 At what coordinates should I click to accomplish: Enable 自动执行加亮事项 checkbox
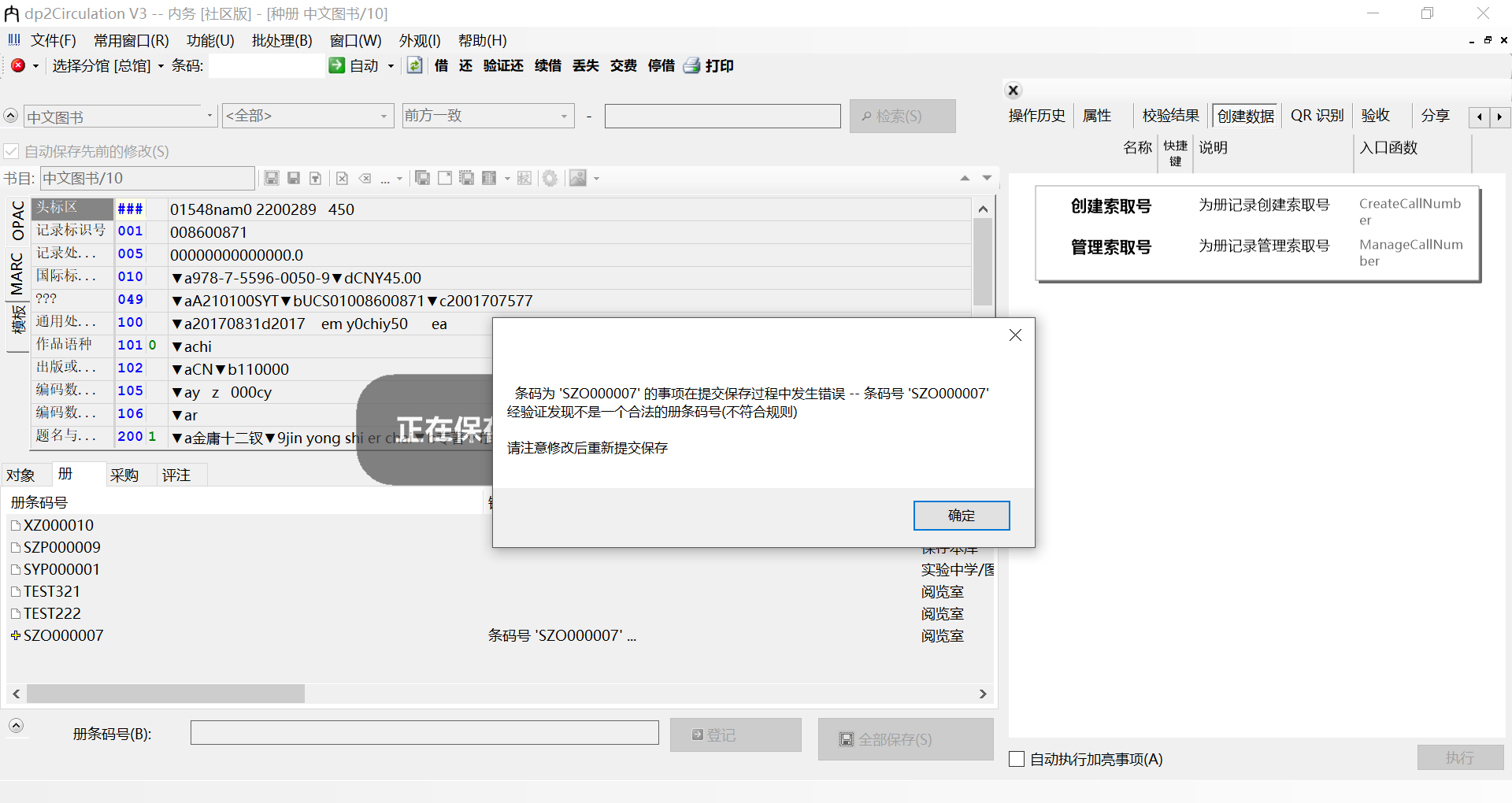(1016, 759)
